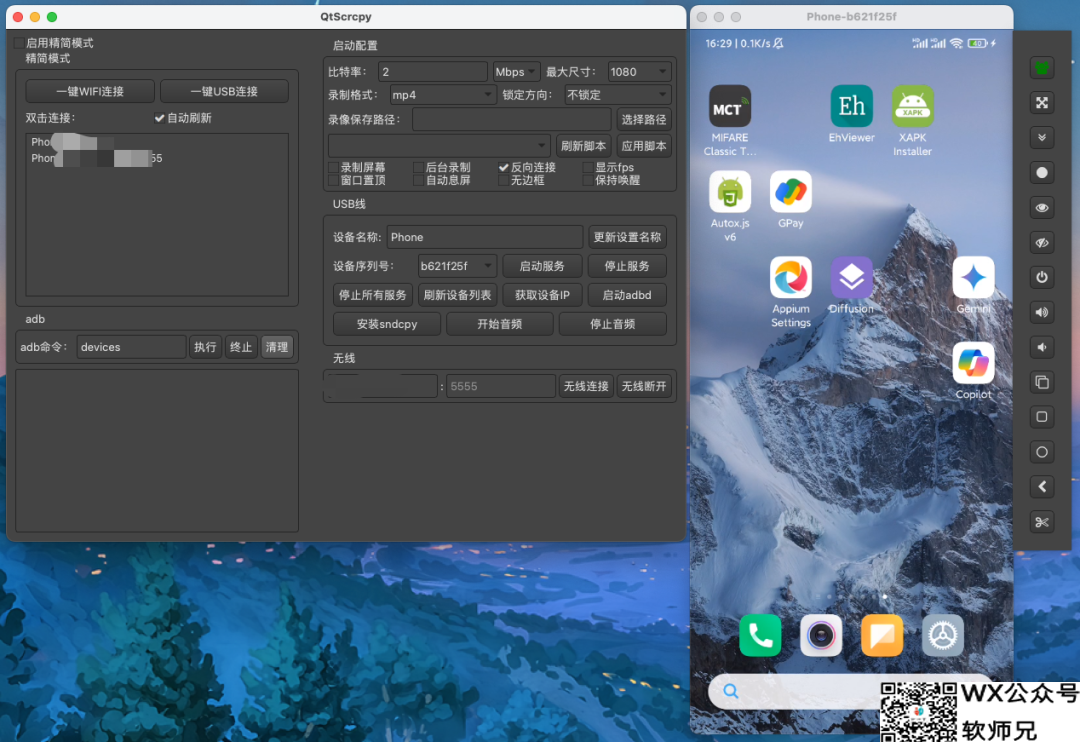Click the adb命令 field containing devices
1080x742 pixels.
[131, 347]
